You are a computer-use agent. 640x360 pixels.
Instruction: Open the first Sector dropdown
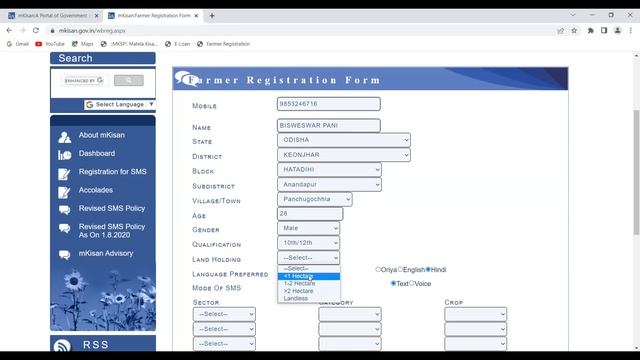pos(224,314)
